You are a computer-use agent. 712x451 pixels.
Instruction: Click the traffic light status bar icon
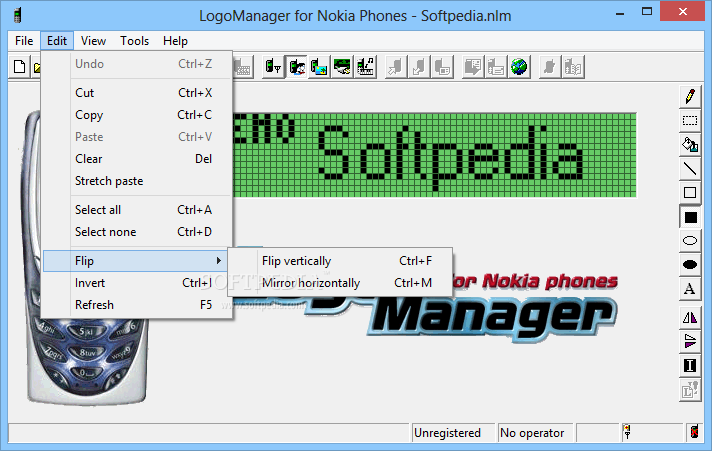coord(627,432)
